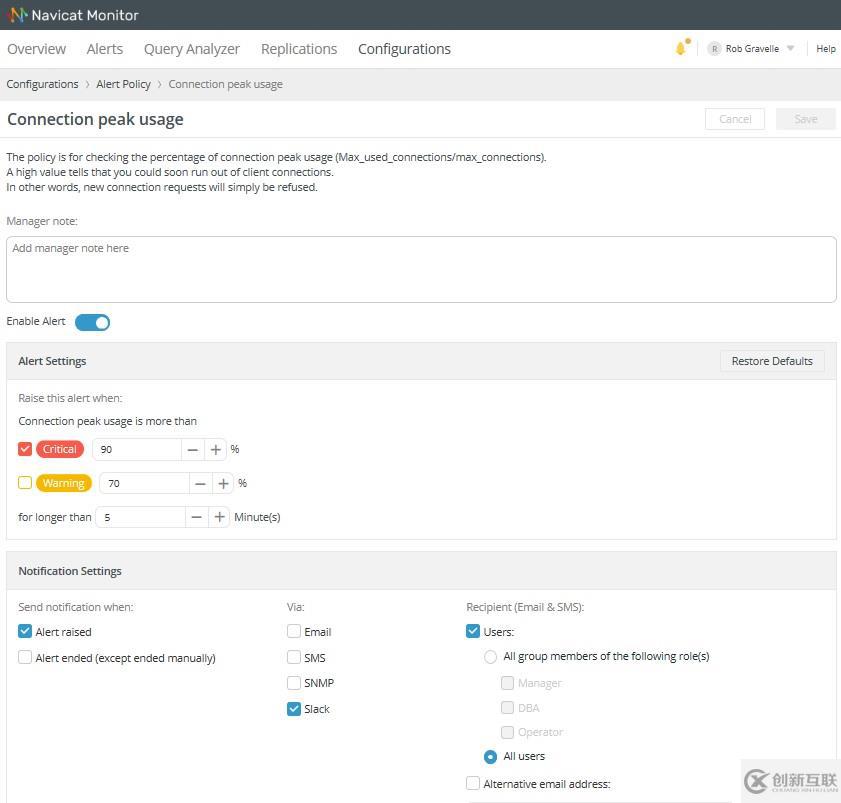841x803 pixels.
Task: Check the Manager role checkbox
Action: click(507, 683)
